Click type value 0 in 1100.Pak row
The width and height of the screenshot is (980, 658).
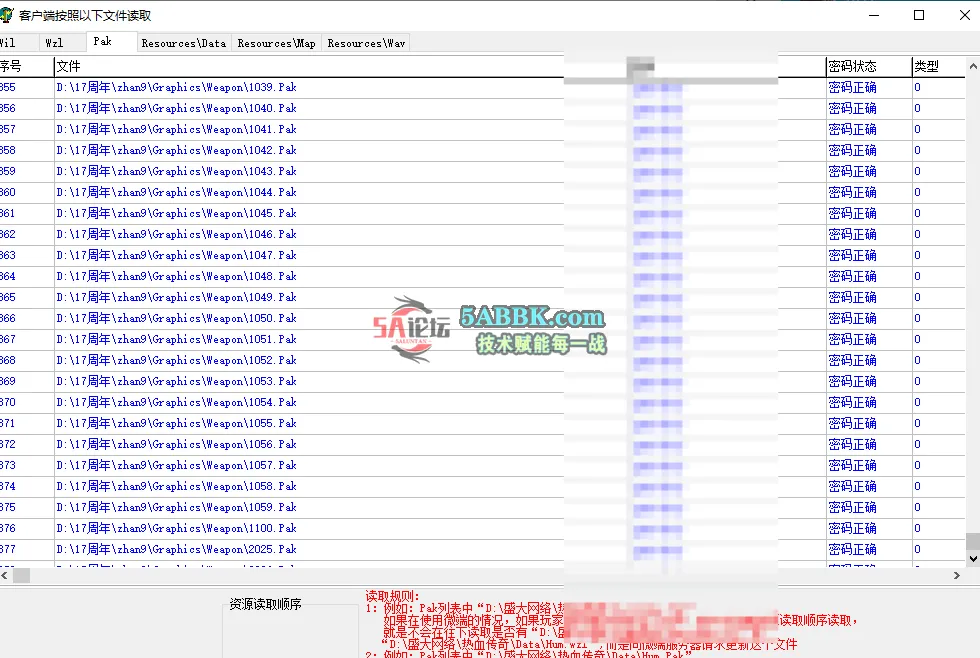pos(918,529)
